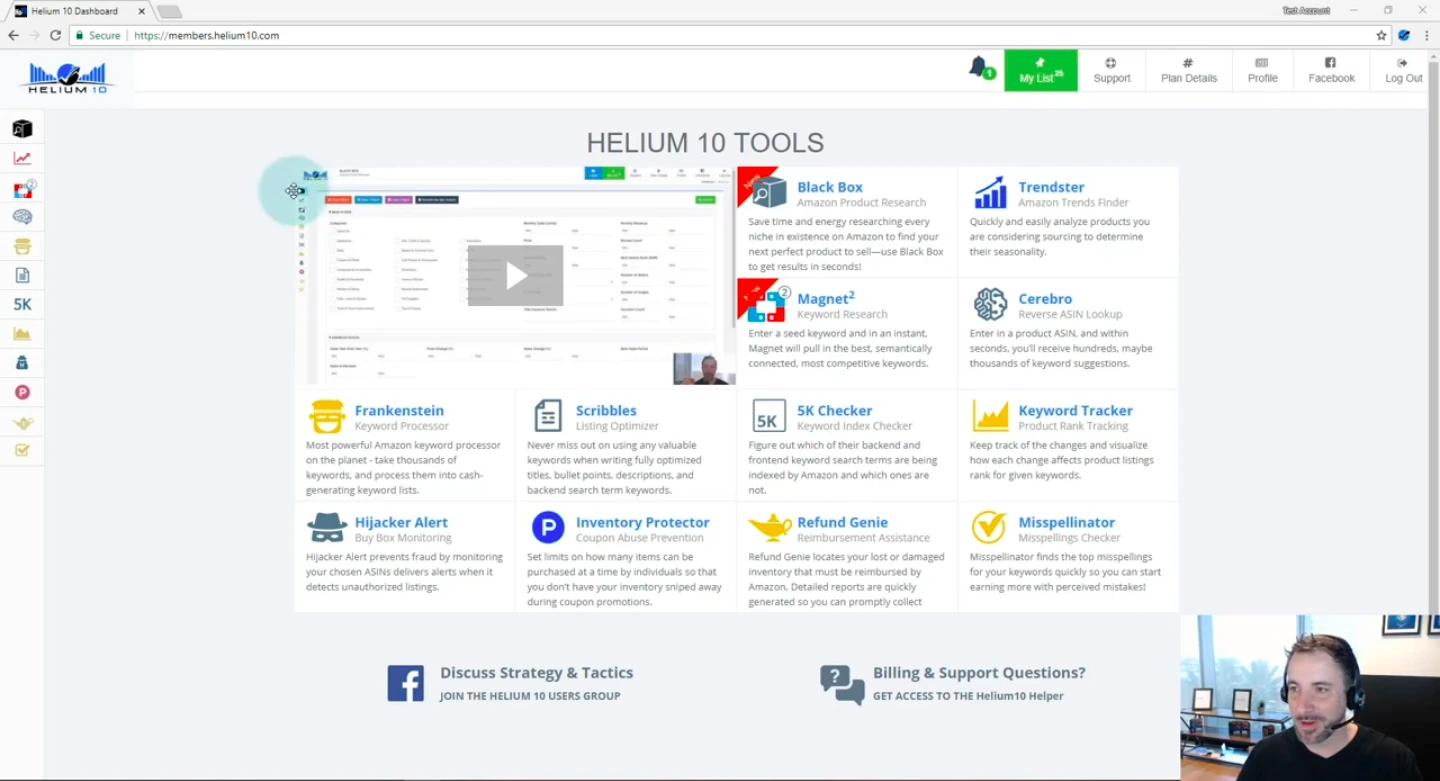Open Inventory Protector P icon in sidebar
The height and width of the screenshot is (781, 1440).
[x=22, y=392]
